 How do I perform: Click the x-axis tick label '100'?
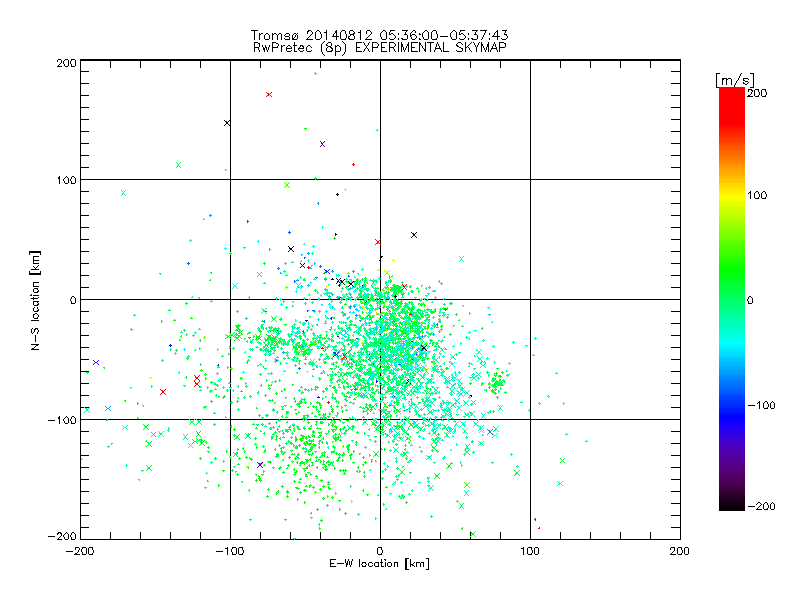coord(530,551)
